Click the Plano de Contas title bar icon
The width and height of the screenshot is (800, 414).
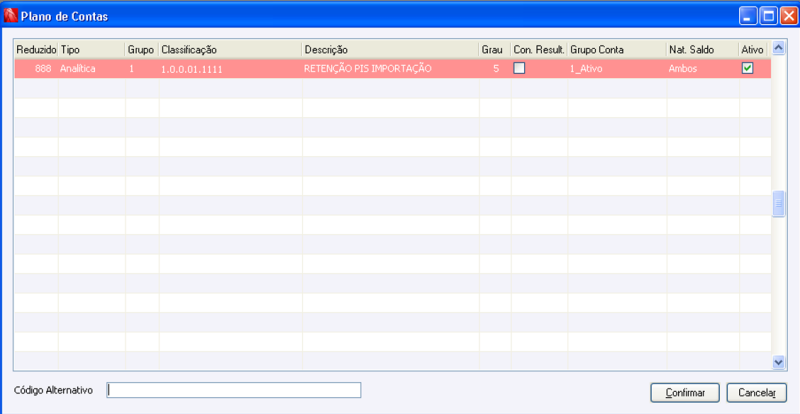(x=10, y=16)
